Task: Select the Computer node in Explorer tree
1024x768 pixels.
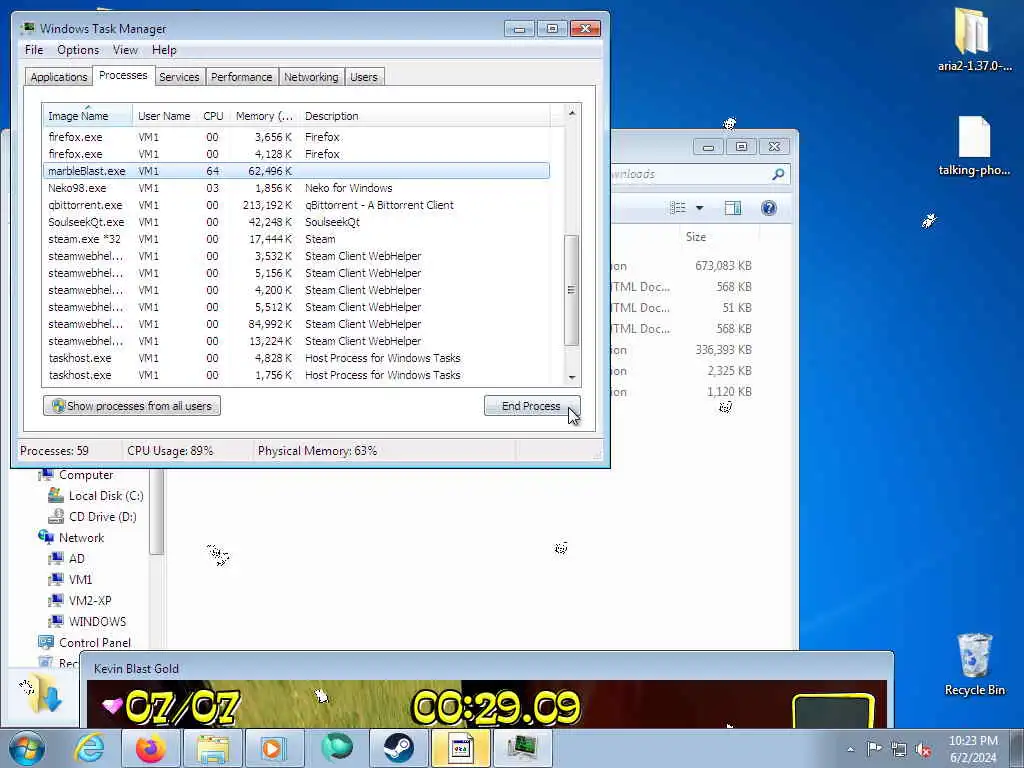Action: (x=86, y=475)
